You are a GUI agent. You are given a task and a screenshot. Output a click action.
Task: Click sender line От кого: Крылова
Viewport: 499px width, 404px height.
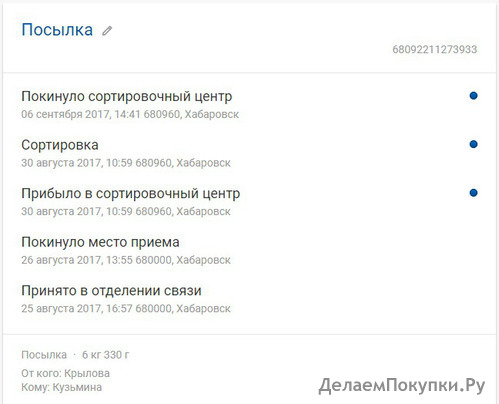(x=65, y=373)
